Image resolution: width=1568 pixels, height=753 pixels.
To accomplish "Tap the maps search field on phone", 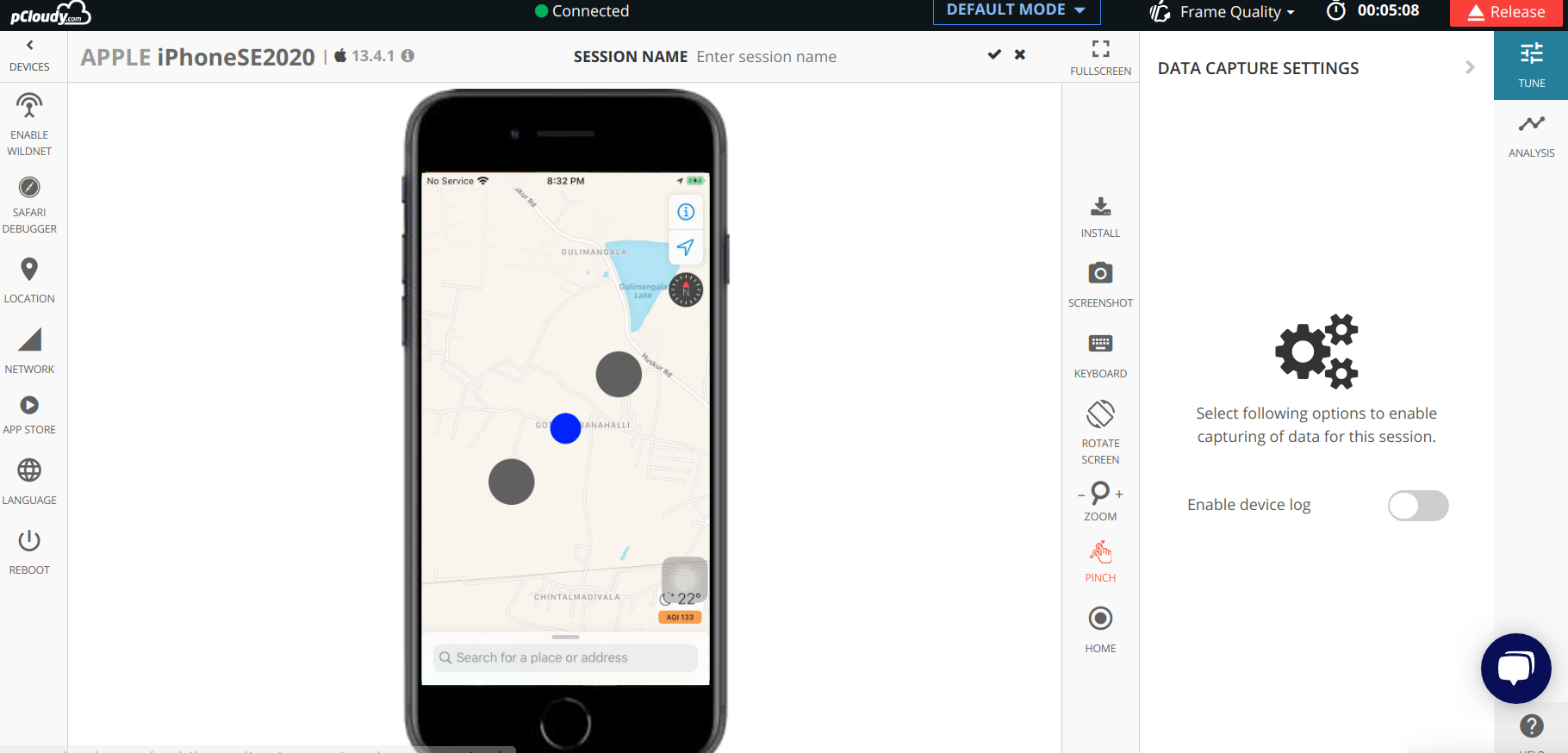I will click(565, 657).
